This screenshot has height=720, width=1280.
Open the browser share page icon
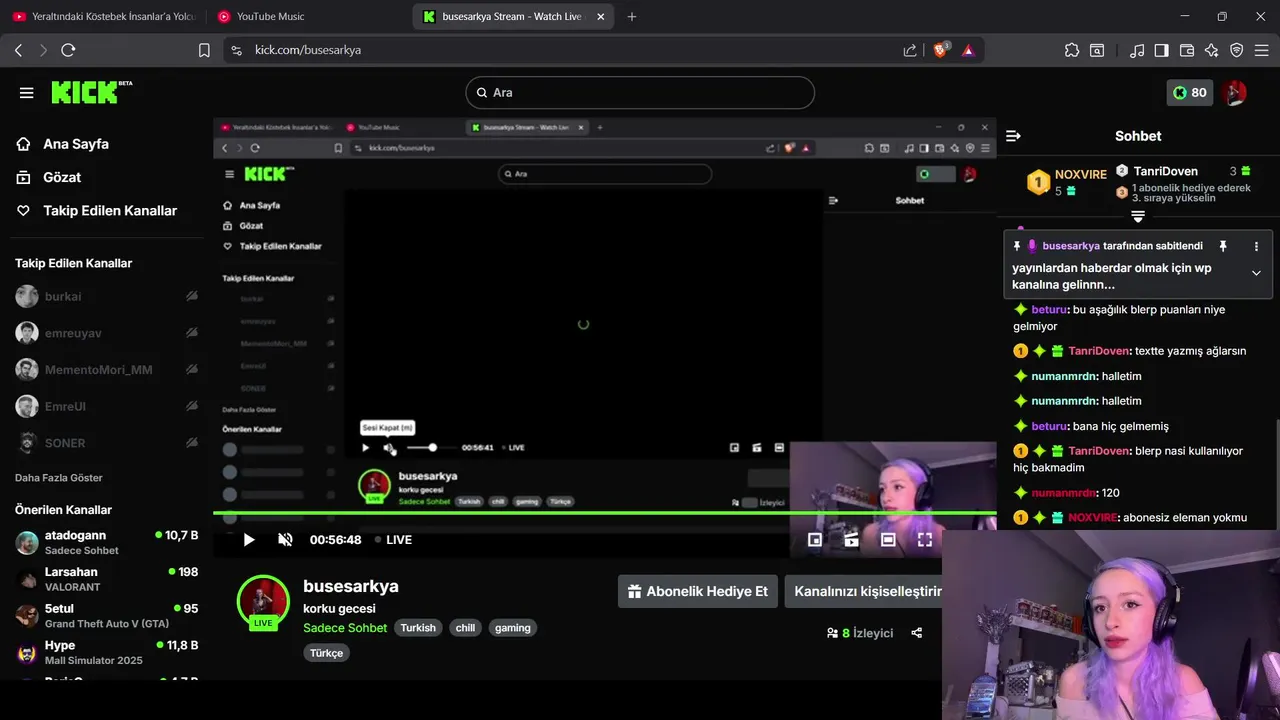[x=909, y=50]
